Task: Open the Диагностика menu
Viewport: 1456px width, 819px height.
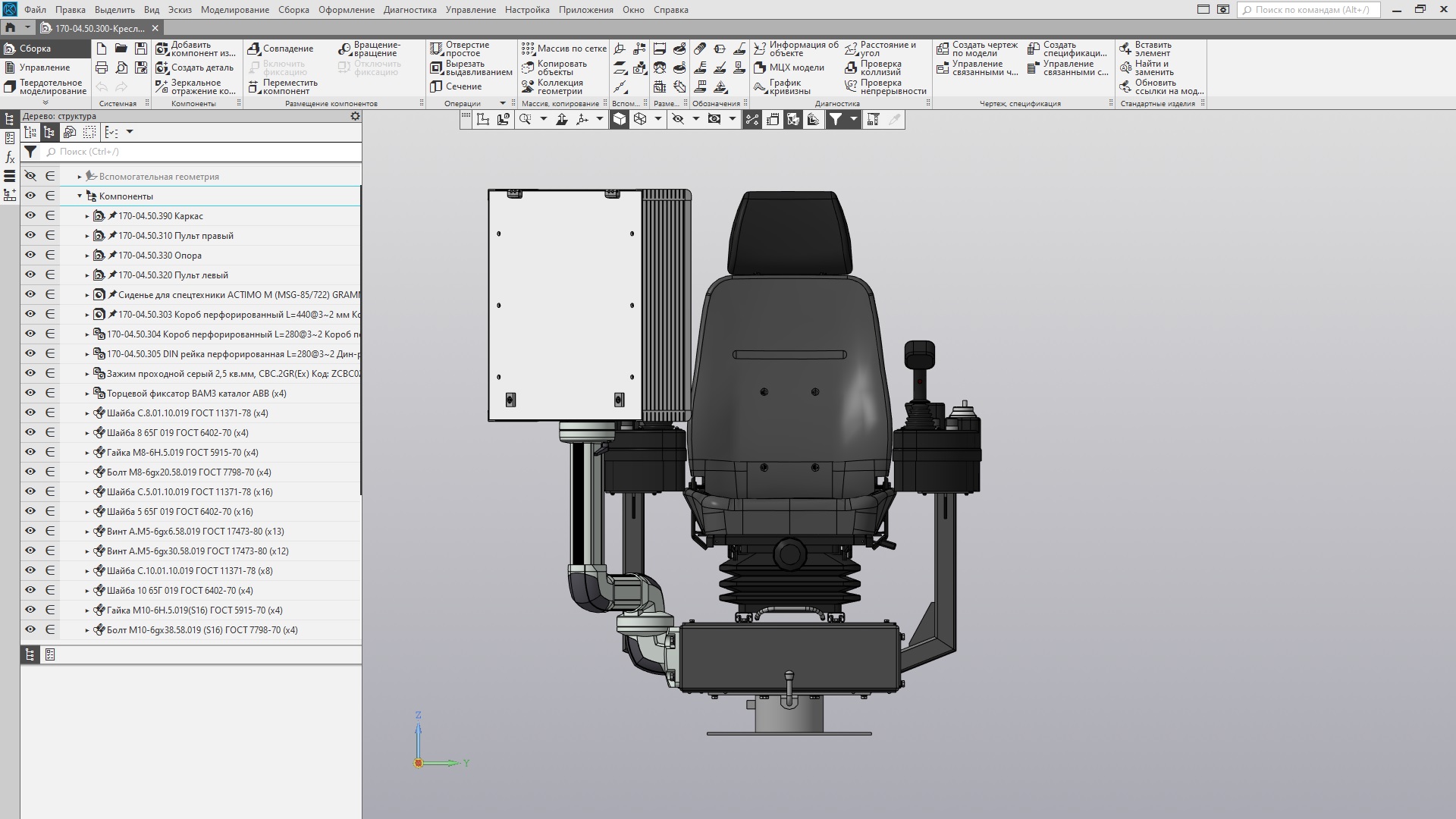Action: coord(409,10)
